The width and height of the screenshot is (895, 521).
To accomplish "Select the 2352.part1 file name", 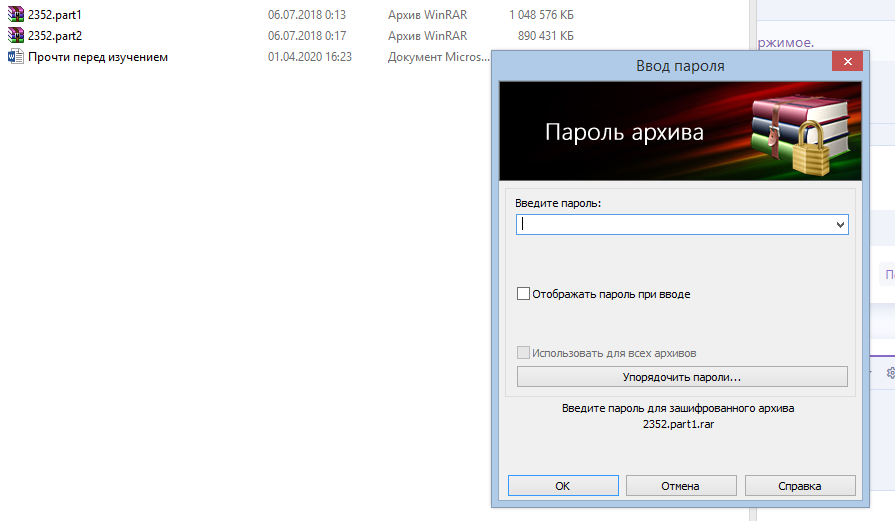I will pos(55,16).
